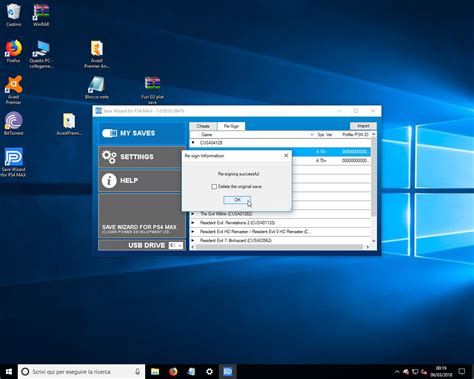Expand Resident Evil 7: Biohazard row
The image size is (474, 379).
tap(193, 240)
